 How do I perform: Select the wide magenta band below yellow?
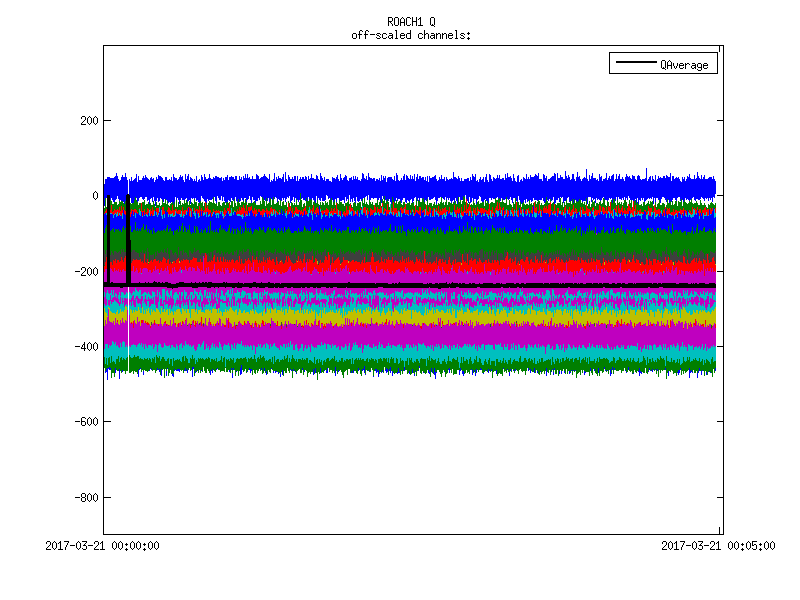pyautogui.click(x=400, y=334)
